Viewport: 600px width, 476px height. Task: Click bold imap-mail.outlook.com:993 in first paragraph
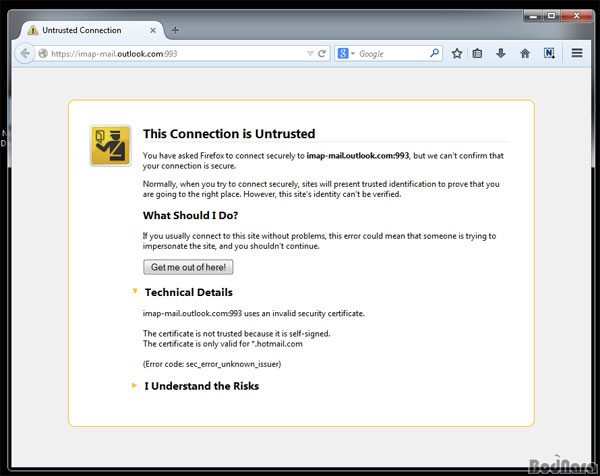(357, 156)
